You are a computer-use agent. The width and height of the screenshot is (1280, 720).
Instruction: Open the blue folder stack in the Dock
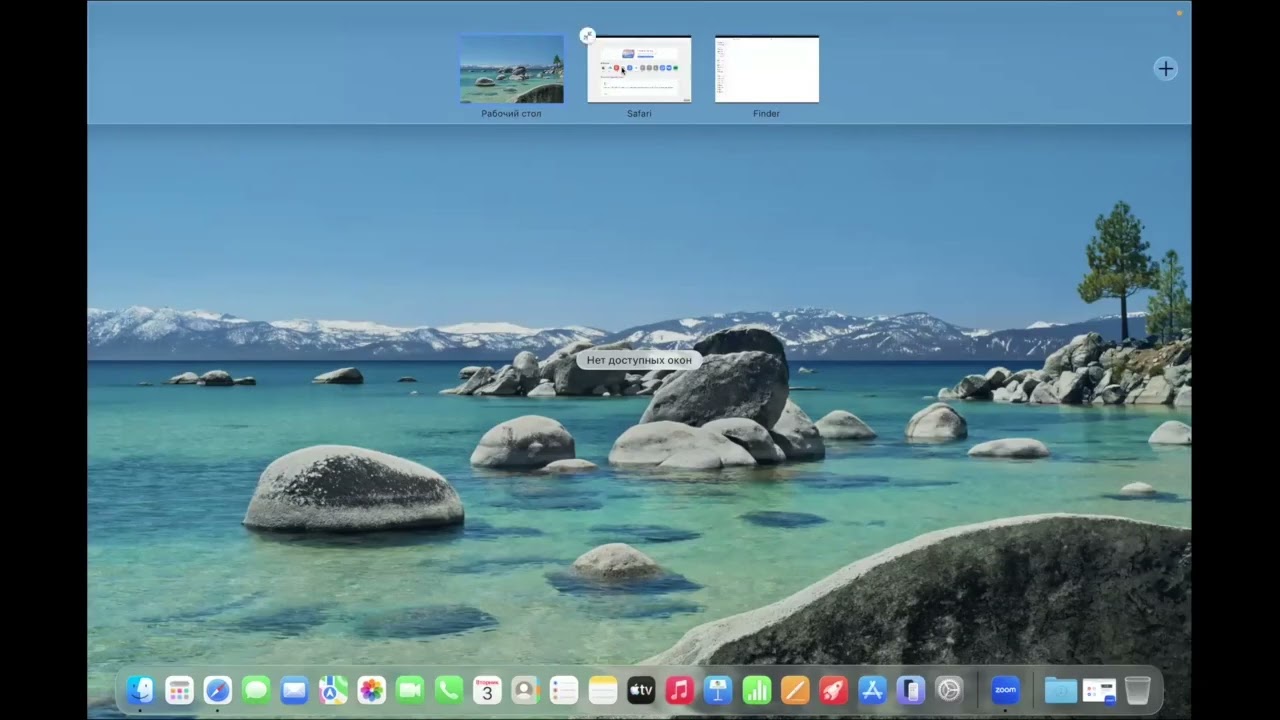(x=1060, y=690)
